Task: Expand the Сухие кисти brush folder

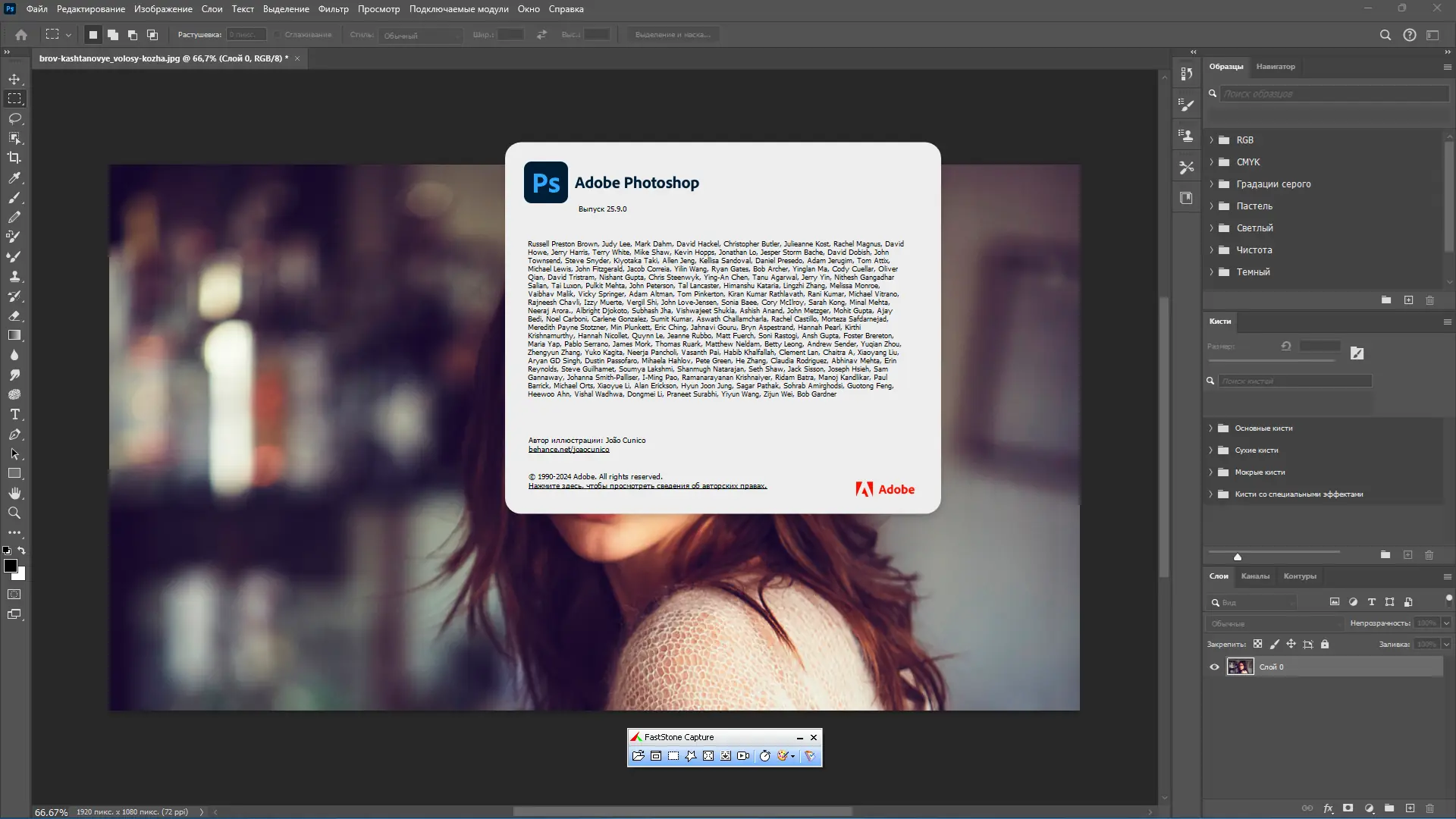Action: (1210, 450)
